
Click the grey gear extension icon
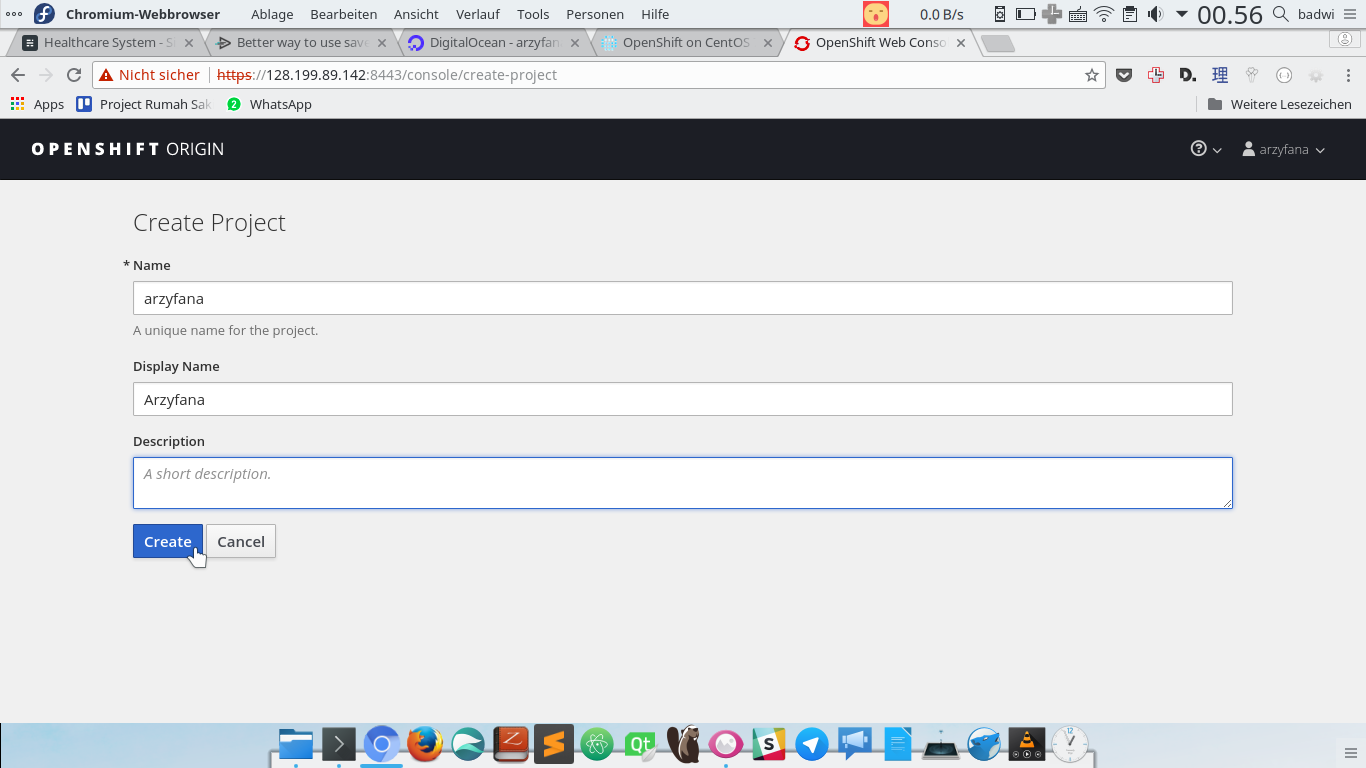point(1316,75)
